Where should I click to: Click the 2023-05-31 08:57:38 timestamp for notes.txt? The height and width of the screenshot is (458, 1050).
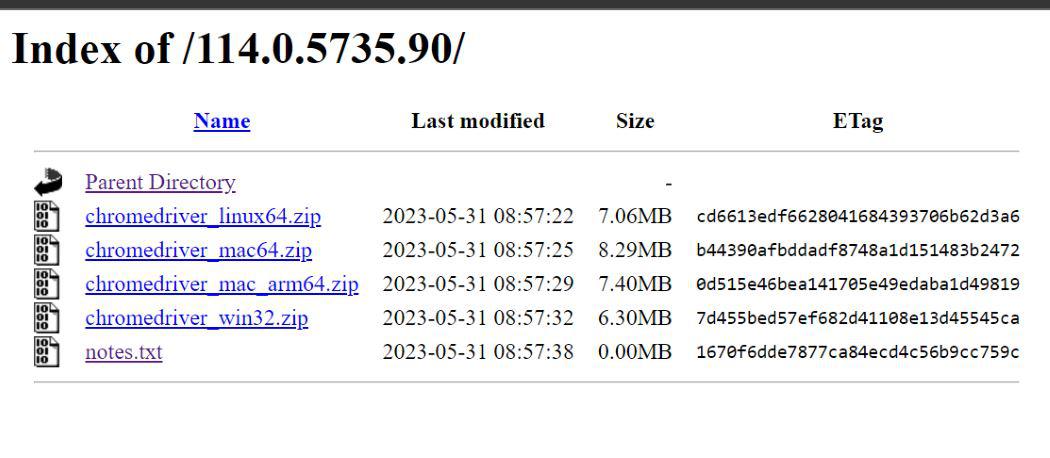point(478,352)
